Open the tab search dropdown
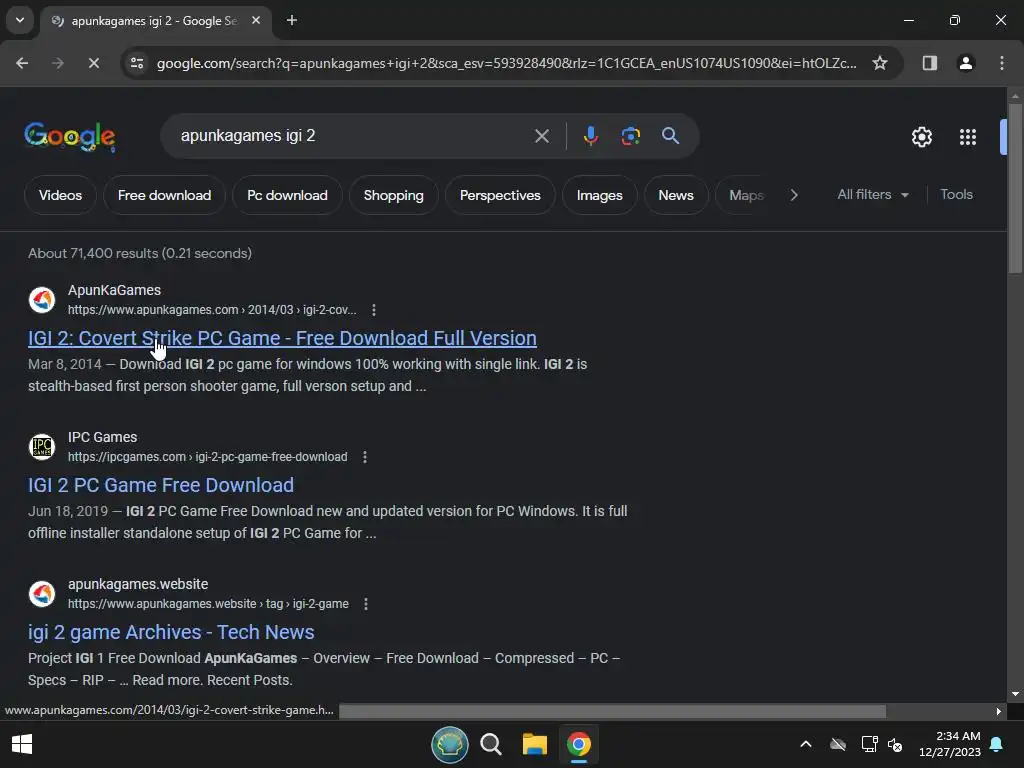Screen dimensions: 1024x768 click(x=20, y=20)
